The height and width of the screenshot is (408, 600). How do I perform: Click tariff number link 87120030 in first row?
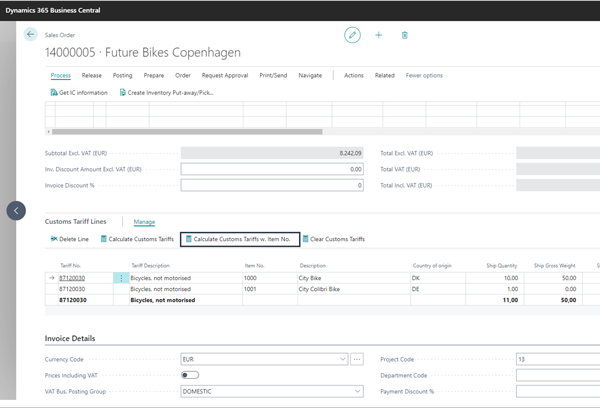[x=72, y=278]
